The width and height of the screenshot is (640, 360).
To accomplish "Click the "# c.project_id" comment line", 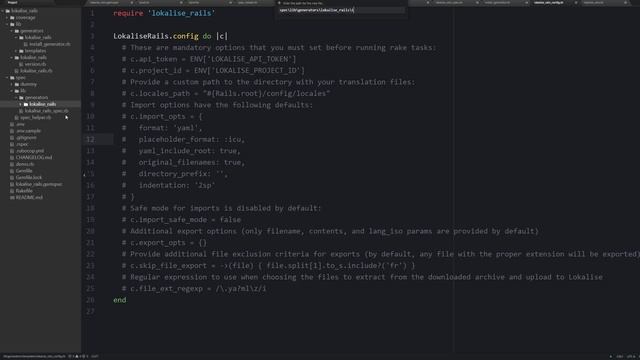I will [213, 71].
